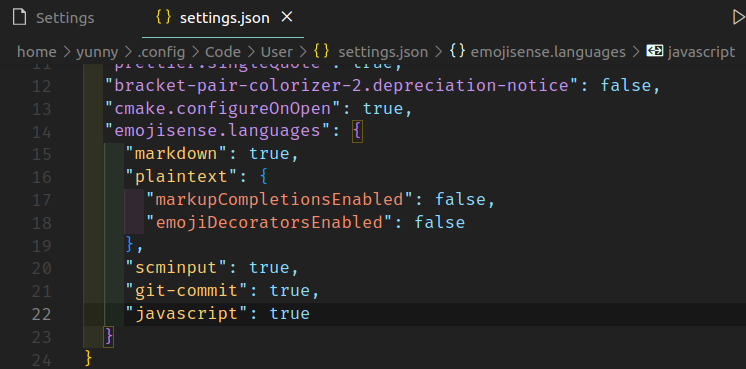Click the braces icon on the settings.json tab
Screen dimensions: 746x369
pyautogui.click(x=163, y=18)
